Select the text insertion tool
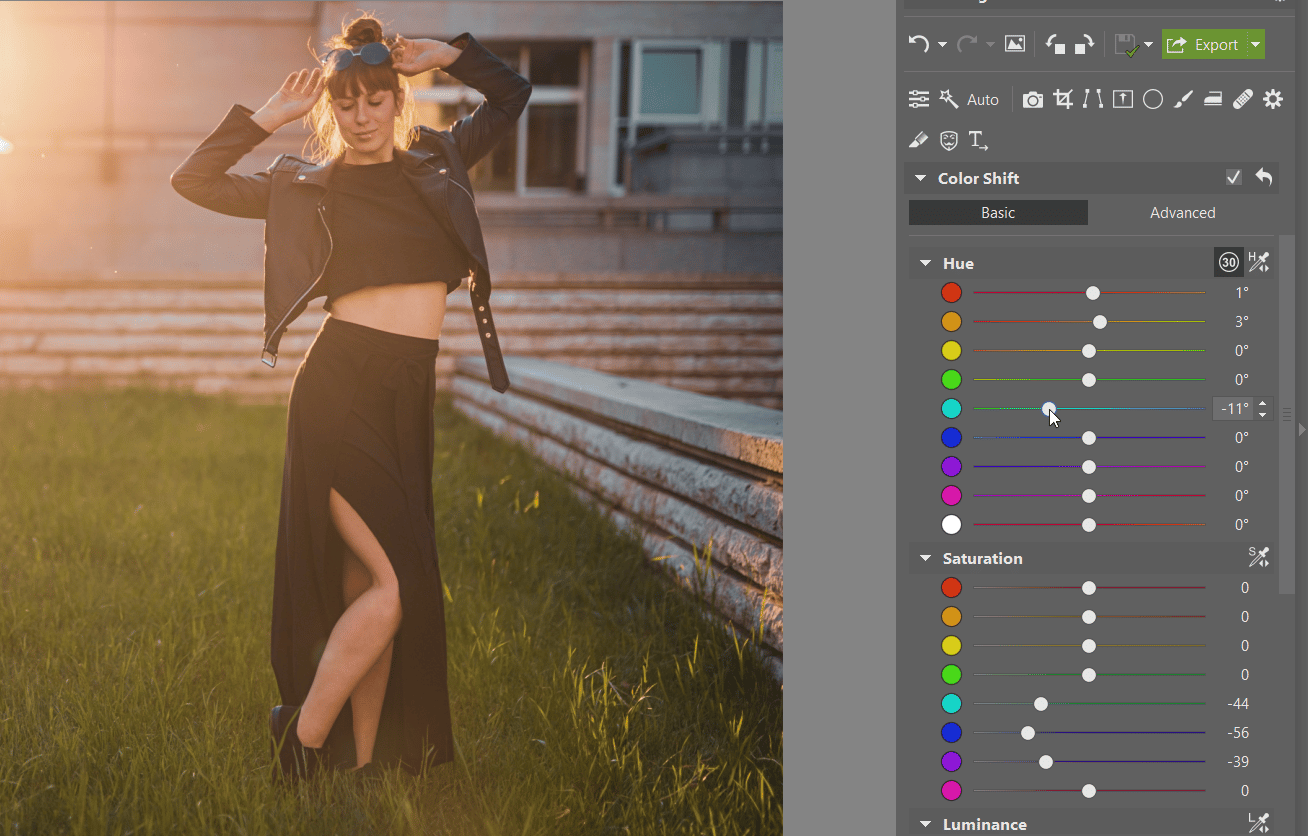 click(978, 141)
